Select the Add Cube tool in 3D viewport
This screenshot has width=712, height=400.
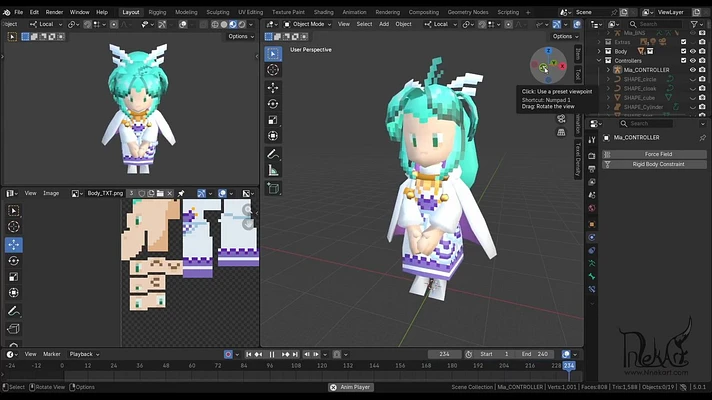pos(273,188)
